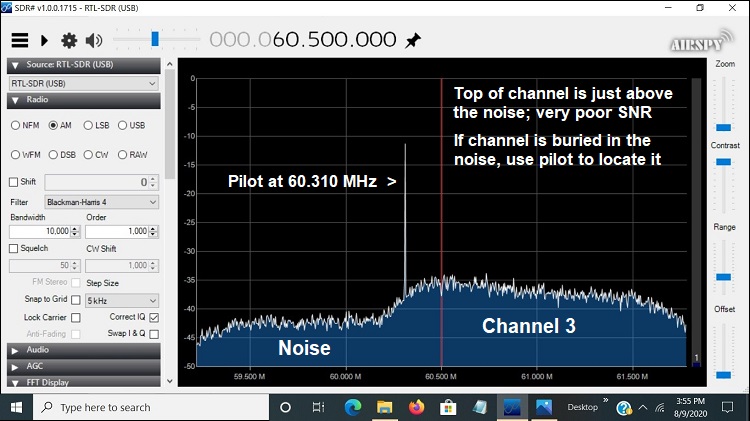Open Microsoft Store from the taskbar
This screenshot has height=421, width=750.
point(448,407)
